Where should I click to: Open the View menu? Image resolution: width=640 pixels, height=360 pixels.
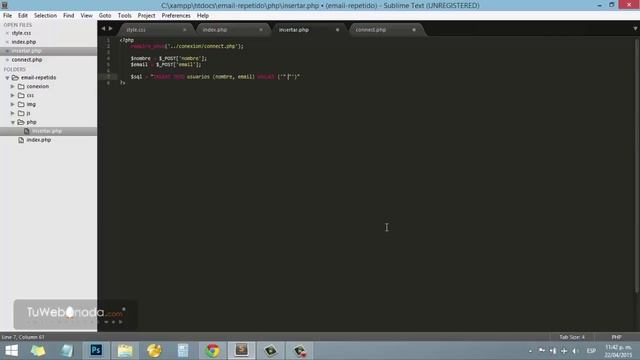[87, 16]
